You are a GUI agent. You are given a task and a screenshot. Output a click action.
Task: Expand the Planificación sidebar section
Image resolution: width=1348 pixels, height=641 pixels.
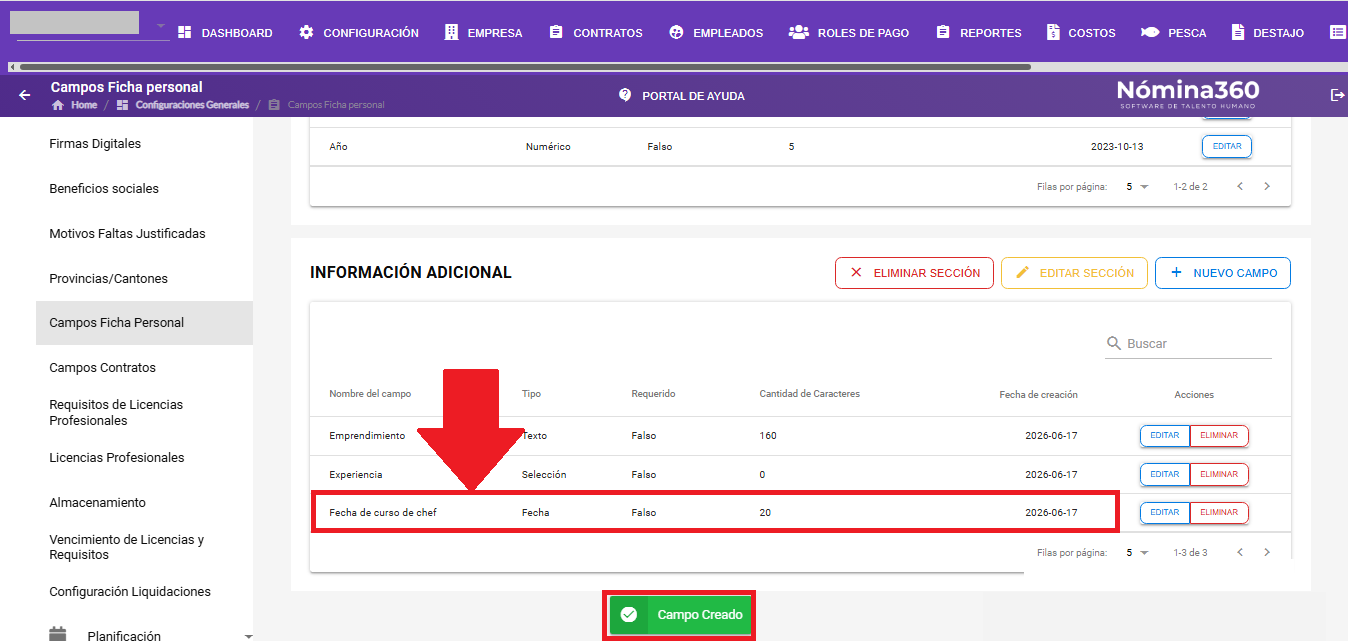[x=248, y=636]
